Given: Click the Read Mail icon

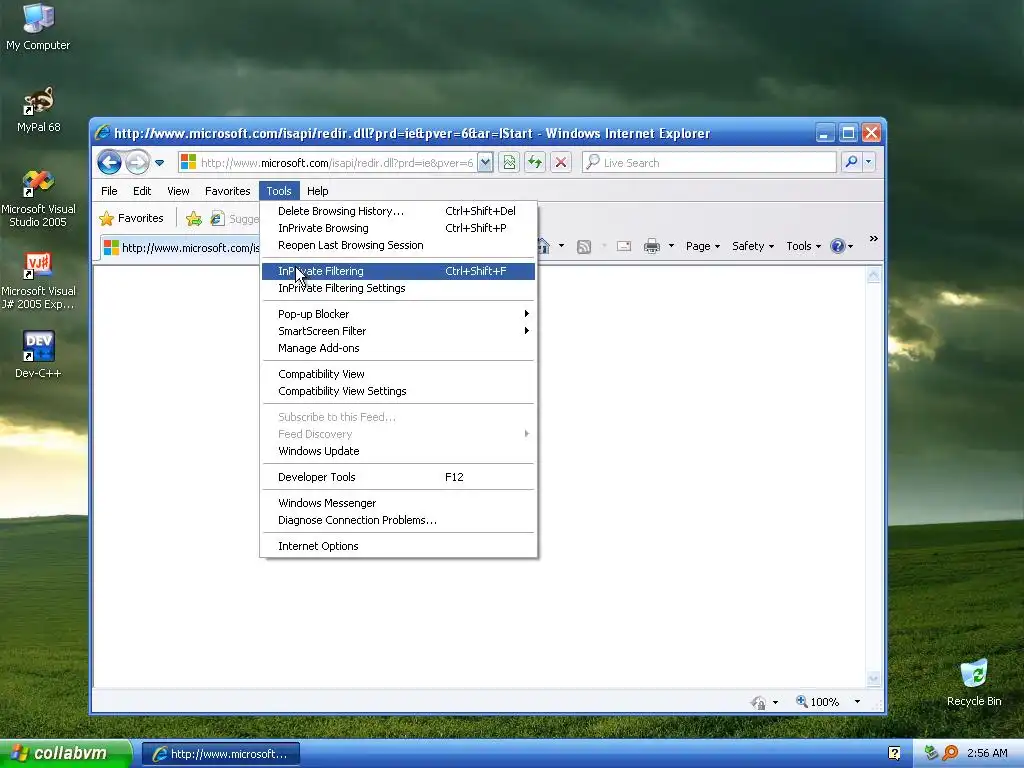Looking at the screenshot, I should coord(624,246).
